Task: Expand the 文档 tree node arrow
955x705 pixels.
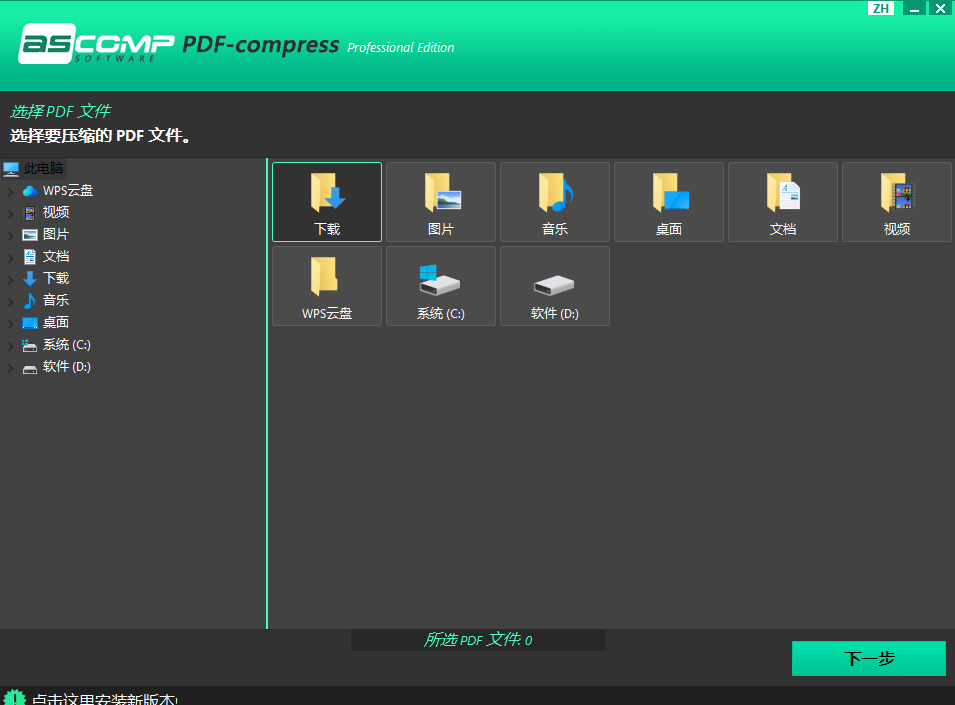Action: [x=11, y=257]
